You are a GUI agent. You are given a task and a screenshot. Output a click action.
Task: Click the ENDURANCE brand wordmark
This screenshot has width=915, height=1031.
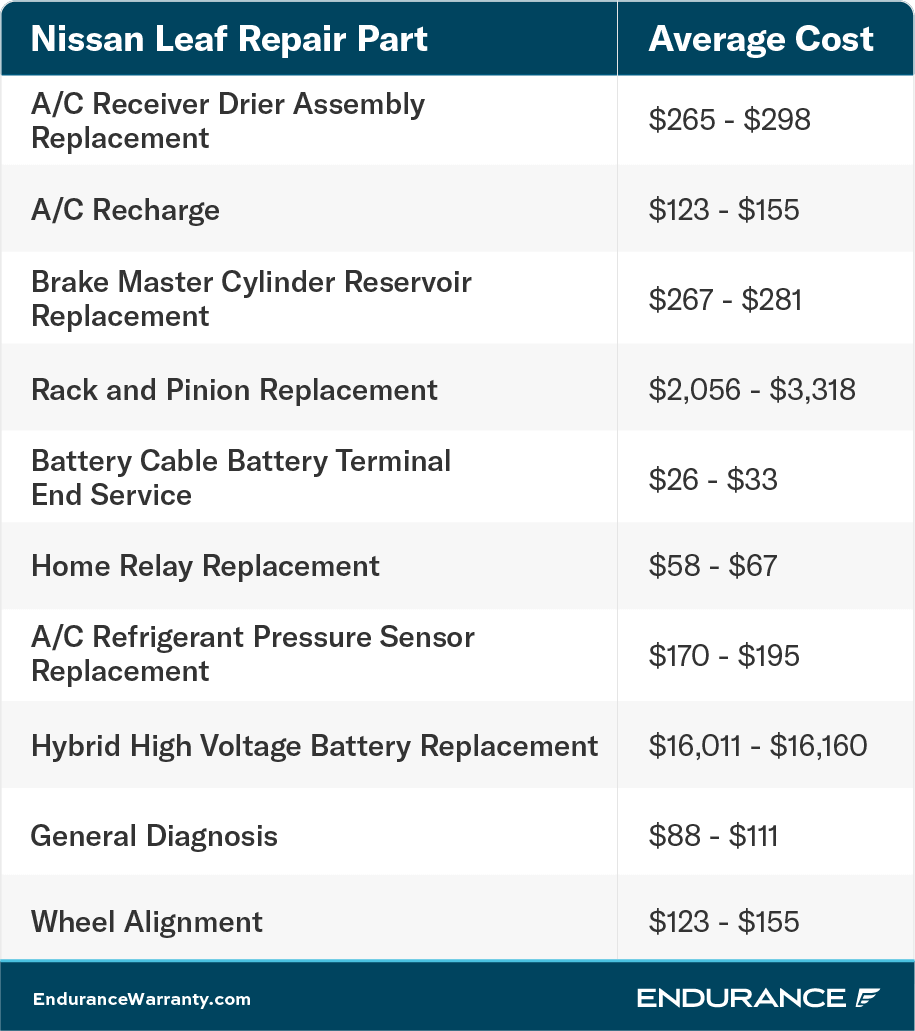(x=741, y=998)
